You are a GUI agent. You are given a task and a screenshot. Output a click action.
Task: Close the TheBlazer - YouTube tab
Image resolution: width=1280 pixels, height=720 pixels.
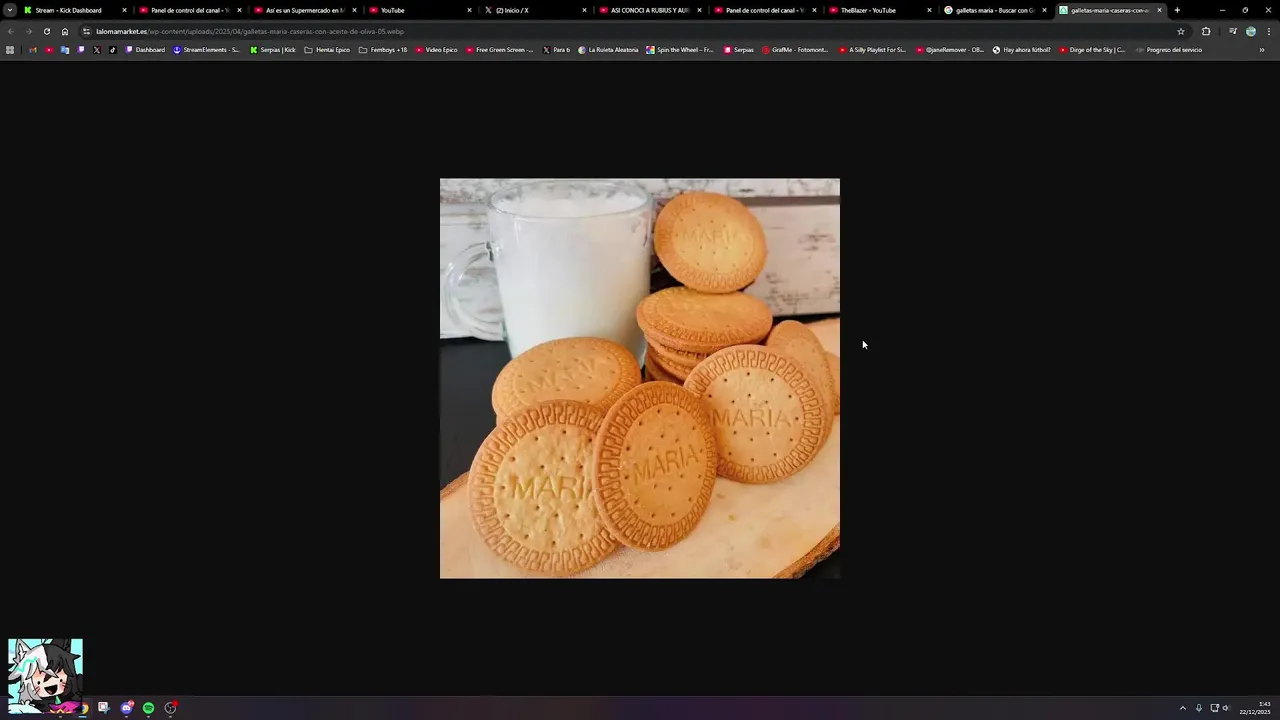coord(929,10)
